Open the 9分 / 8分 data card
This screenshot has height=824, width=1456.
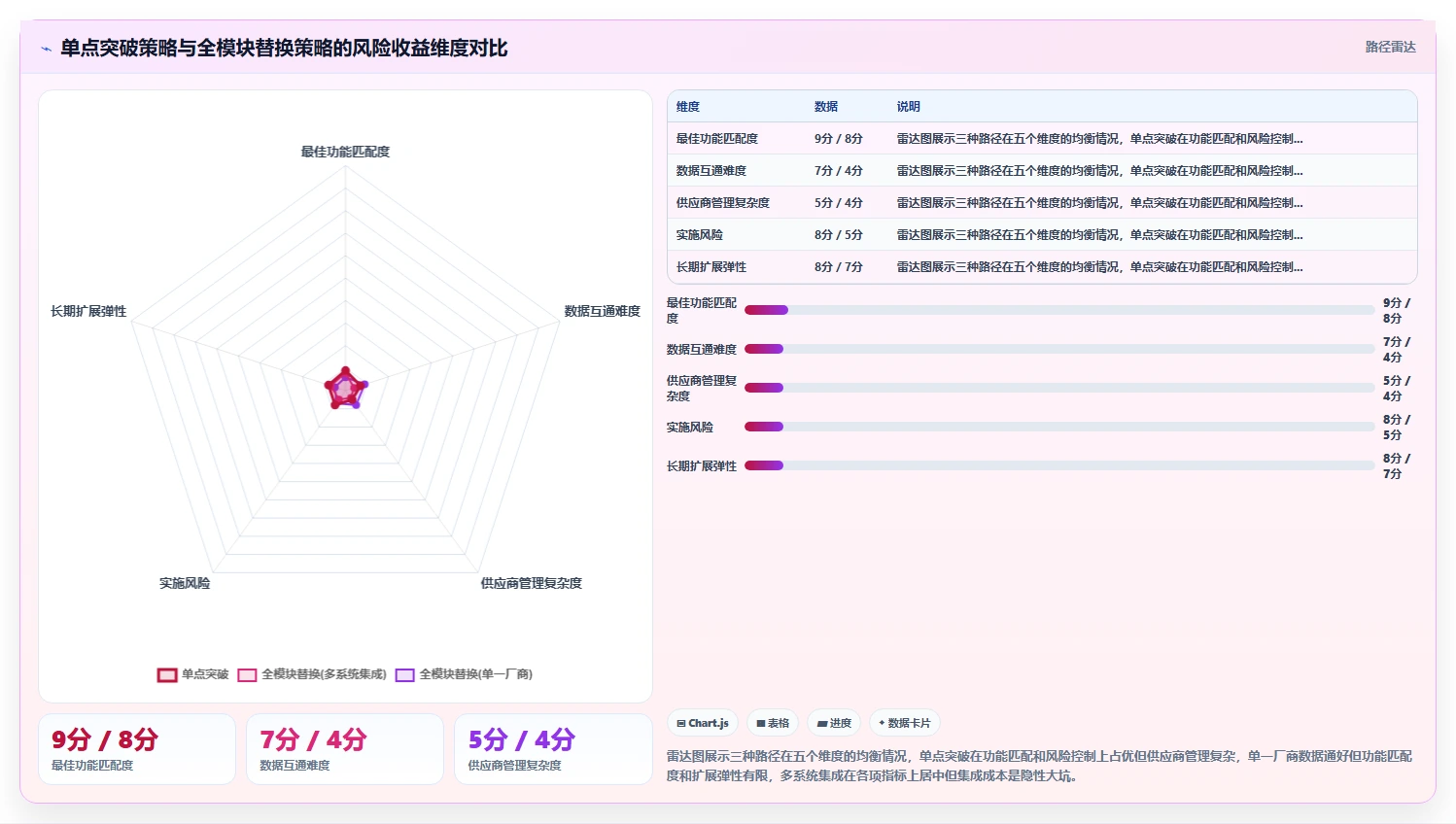pyautogui.click(x=137, y=749)
